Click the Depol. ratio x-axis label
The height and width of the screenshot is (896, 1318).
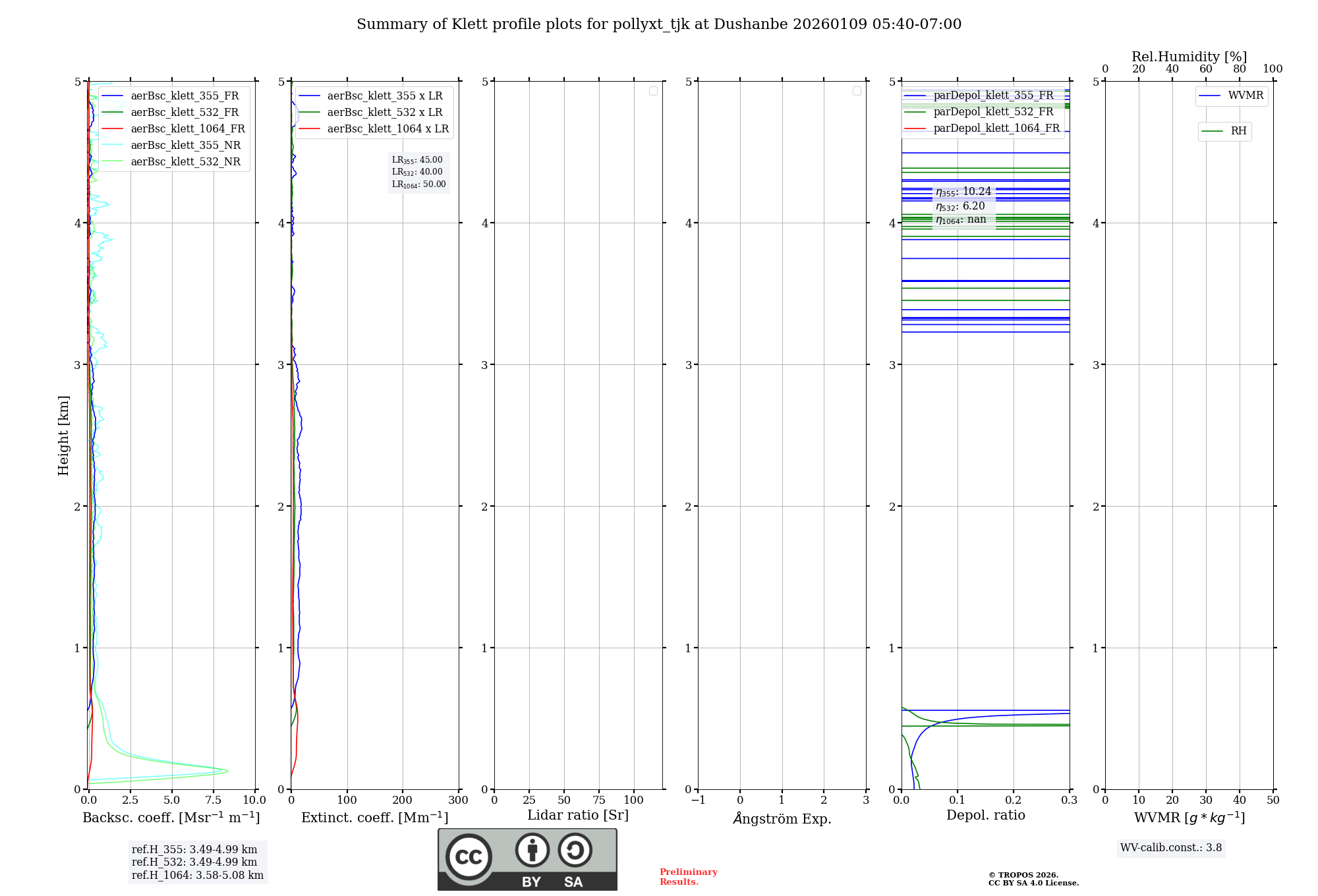tap(985, 816)
